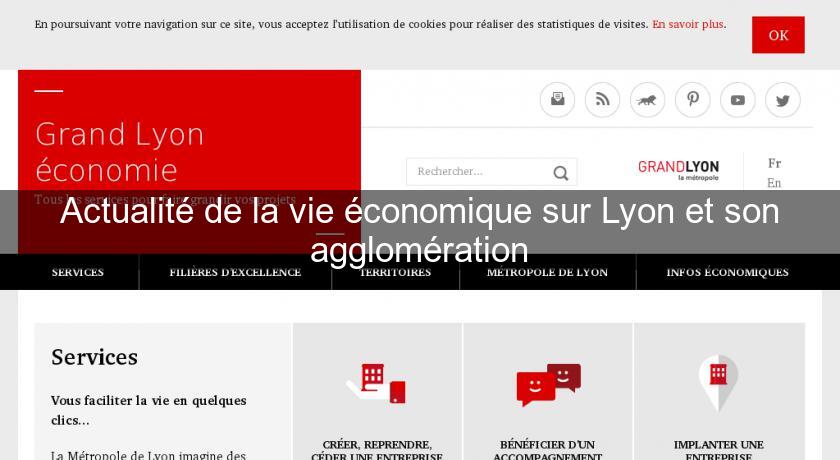The height and width of the screenshot is (460, 840).
Task: Click the building-in-hand 'Créer, reprendre' icon
Action: point(377,383)
